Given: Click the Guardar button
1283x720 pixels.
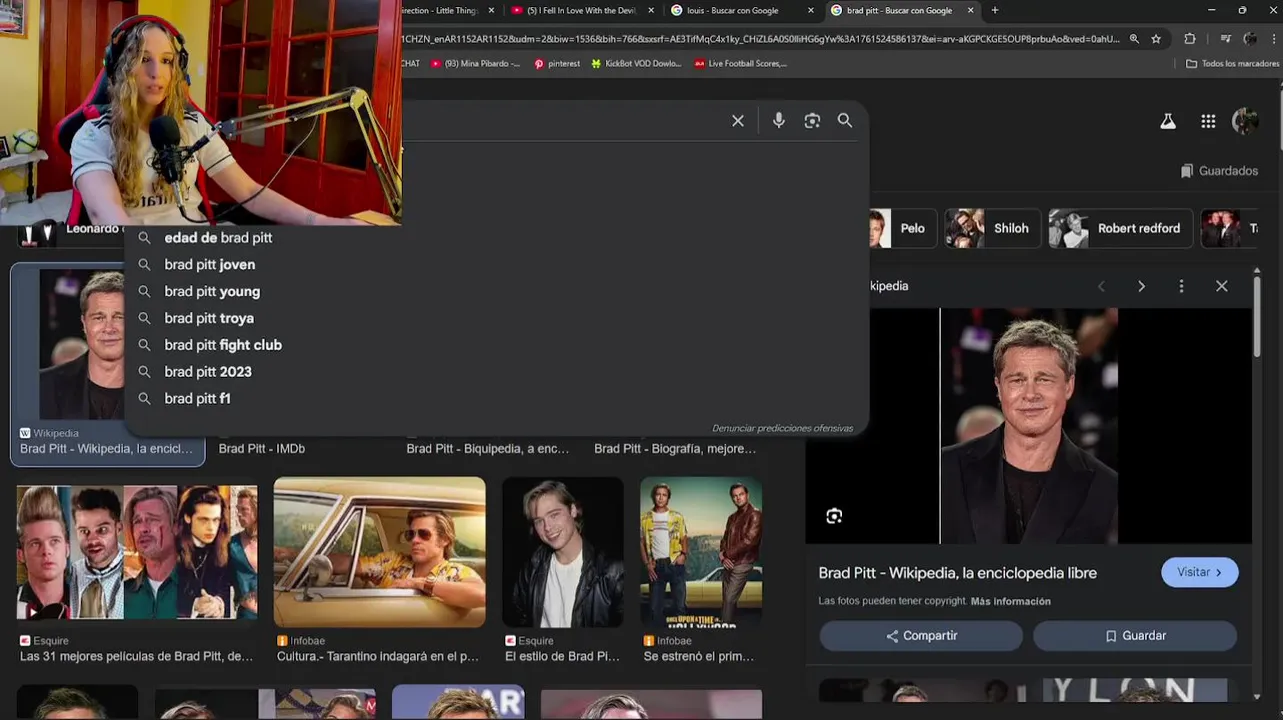Looking at the screenshot, I should point(1135,636).
